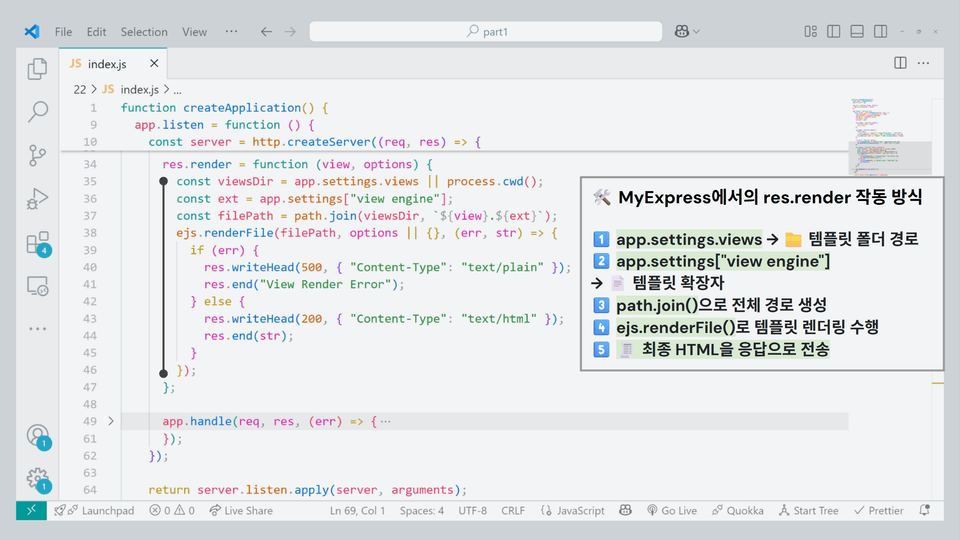This screenshot has width=960, height=540.
Task: Expand breadcrumb chevron after 22
Action: [94, 89]
